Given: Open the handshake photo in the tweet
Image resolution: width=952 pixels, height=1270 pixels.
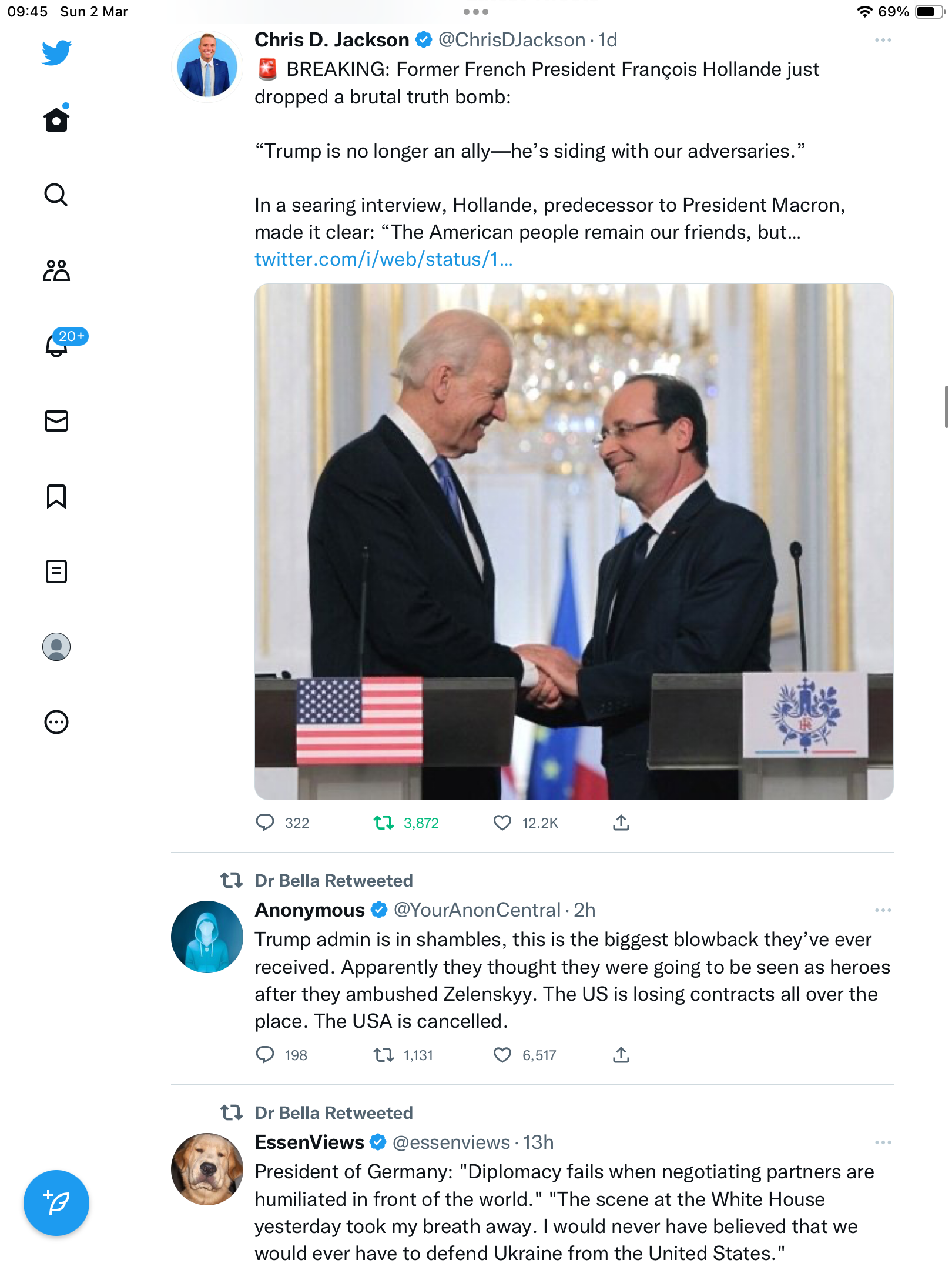Looking at the screenshot, I should (x=574, y=542).
